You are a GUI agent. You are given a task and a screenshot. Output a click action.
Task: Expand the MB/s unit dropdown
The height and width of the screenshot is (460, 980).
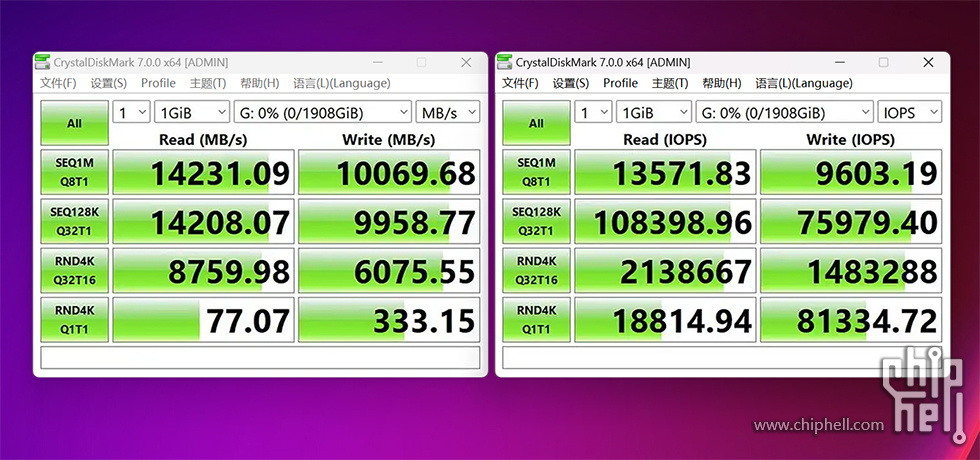point(447,113)
